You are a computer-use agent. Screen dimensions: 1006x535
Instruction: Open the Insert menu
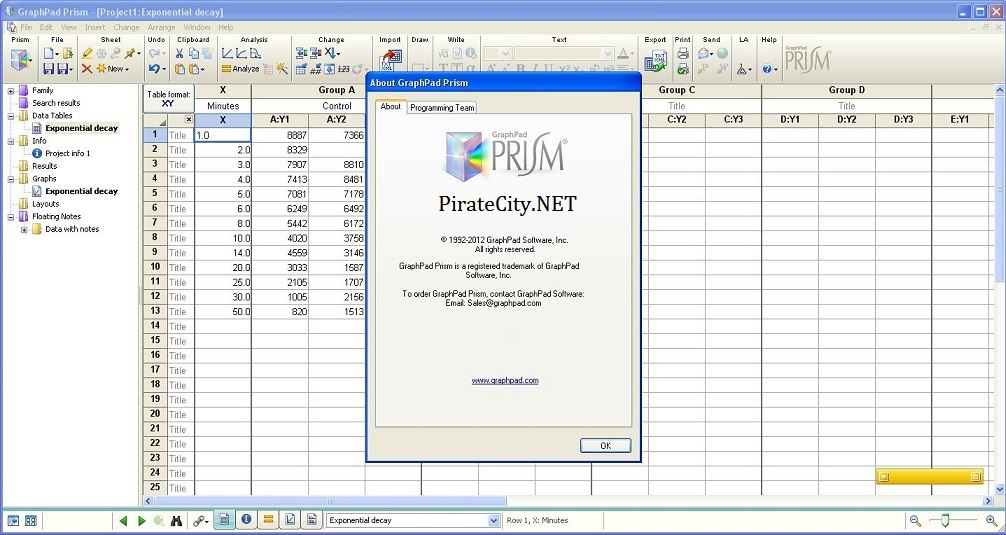pos(95,28)
